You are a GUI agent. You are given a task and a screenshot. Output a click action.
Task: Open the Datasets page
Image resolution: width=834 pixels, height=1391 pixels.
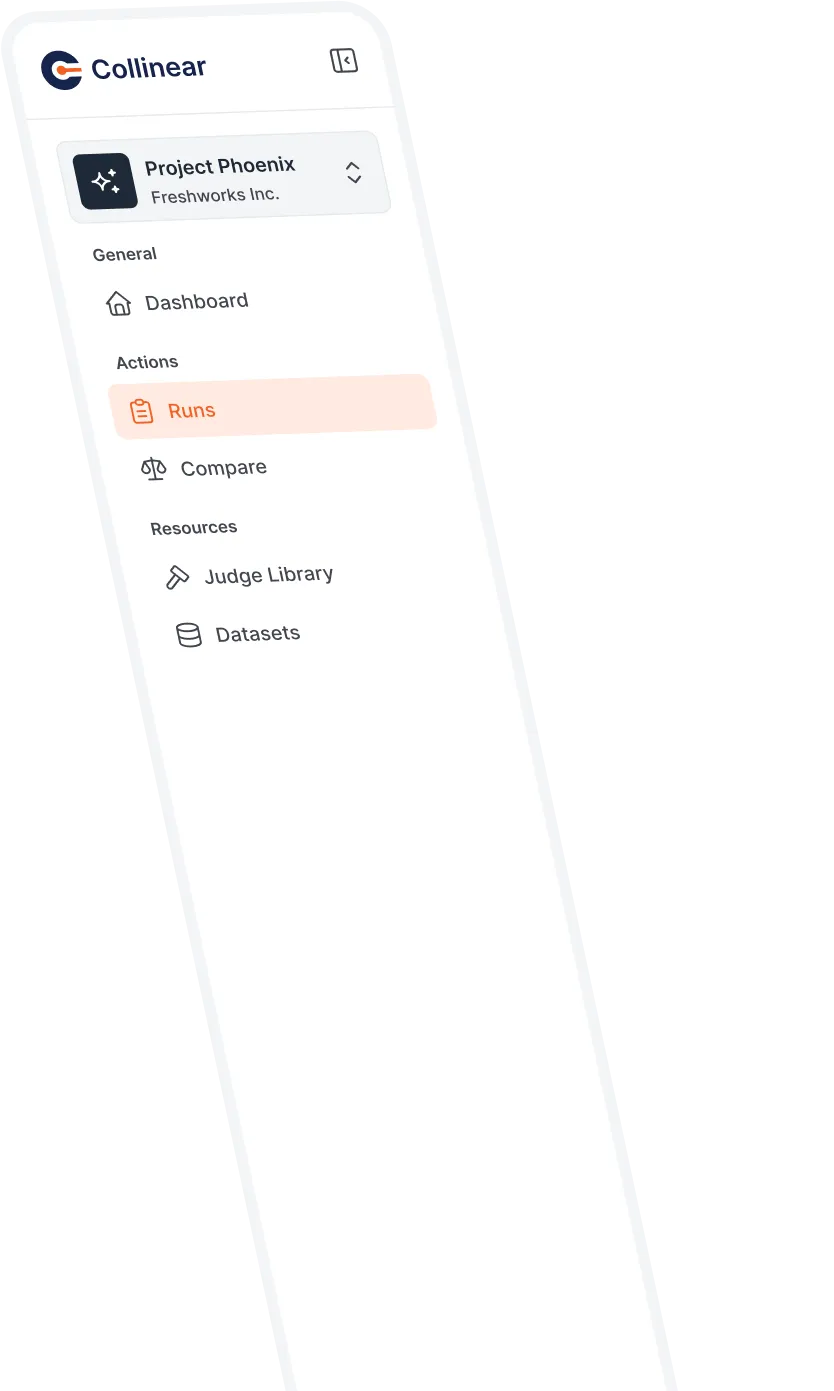pyautogui.click(x=239, y=634)
